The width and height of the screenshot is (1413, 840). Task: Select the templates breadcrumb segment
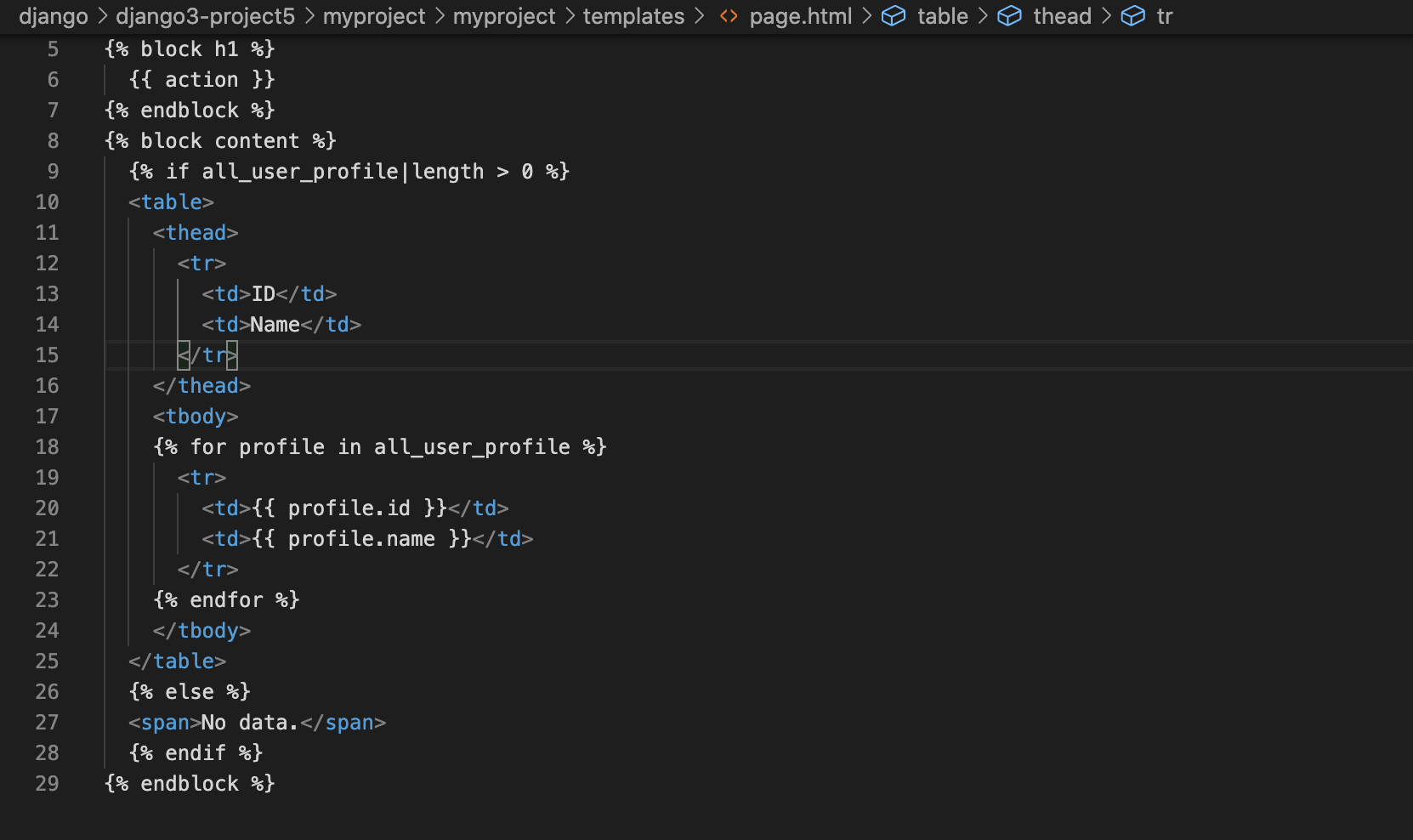(x=633, y=16)
